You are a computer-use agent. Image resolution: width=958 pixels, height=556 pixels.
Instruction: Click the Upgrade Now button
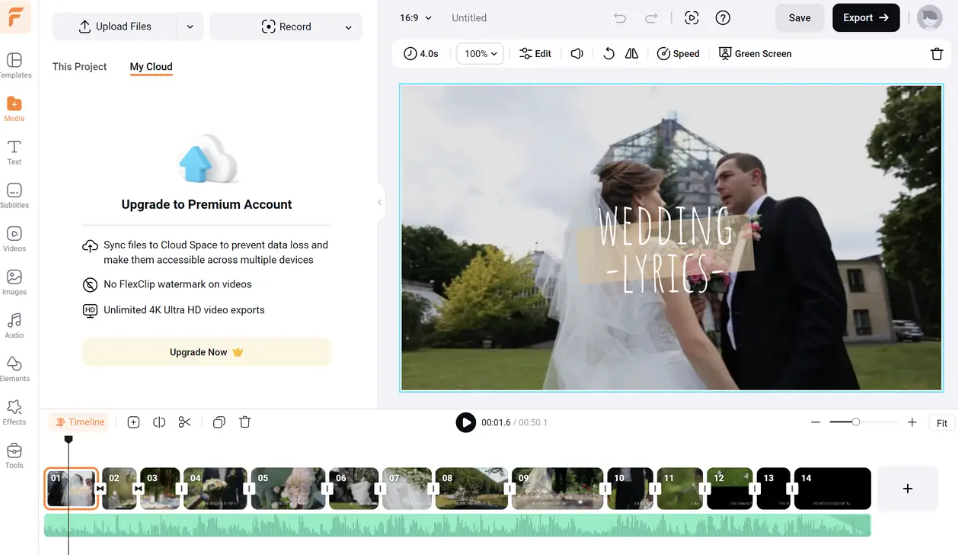point(207,352)
